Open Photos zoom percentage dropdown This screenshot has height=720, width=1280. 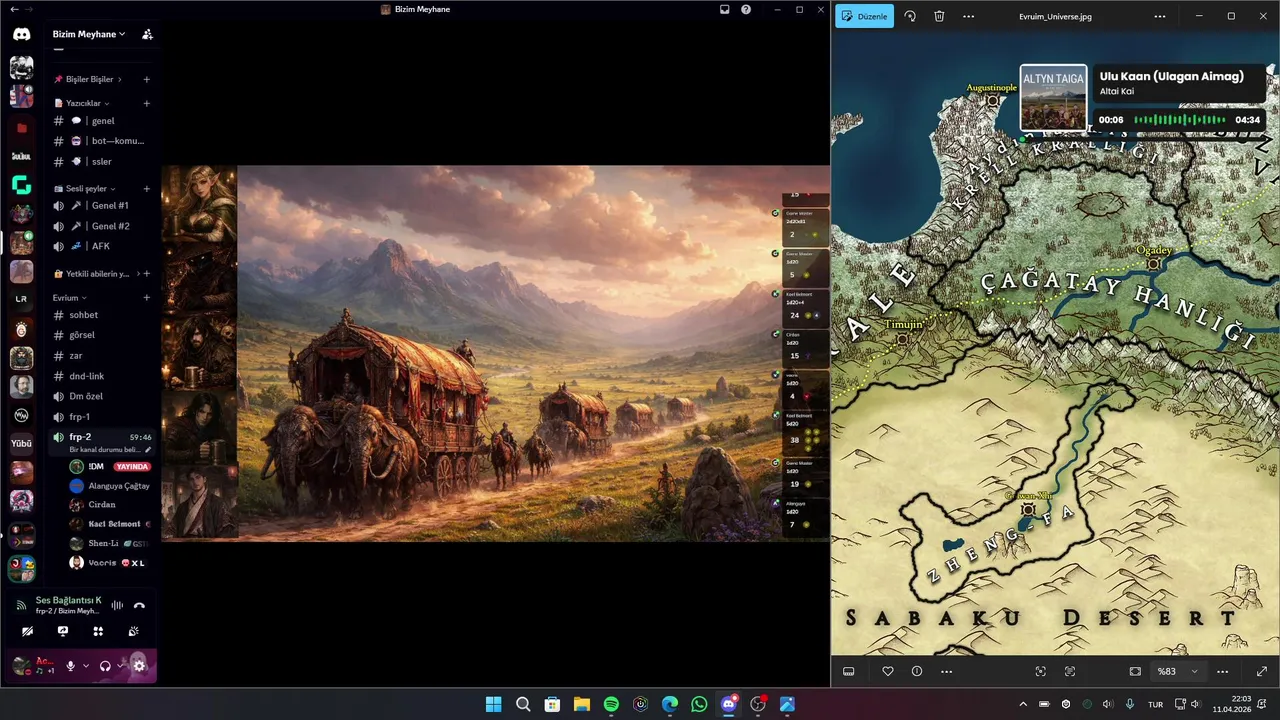click(1178, 671)
